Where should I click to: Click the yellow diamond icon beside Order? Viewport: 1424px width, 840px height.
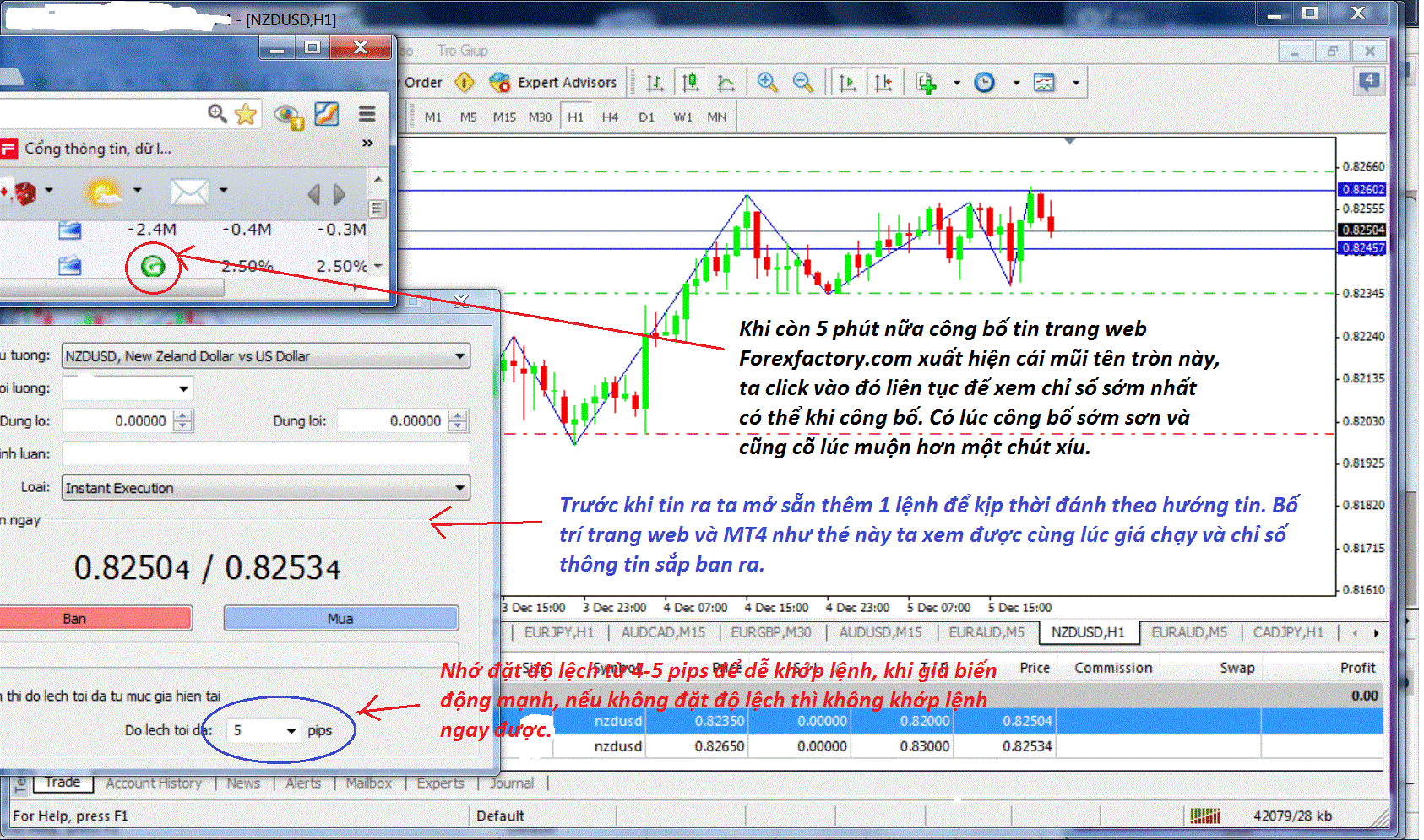coord(464,82)
